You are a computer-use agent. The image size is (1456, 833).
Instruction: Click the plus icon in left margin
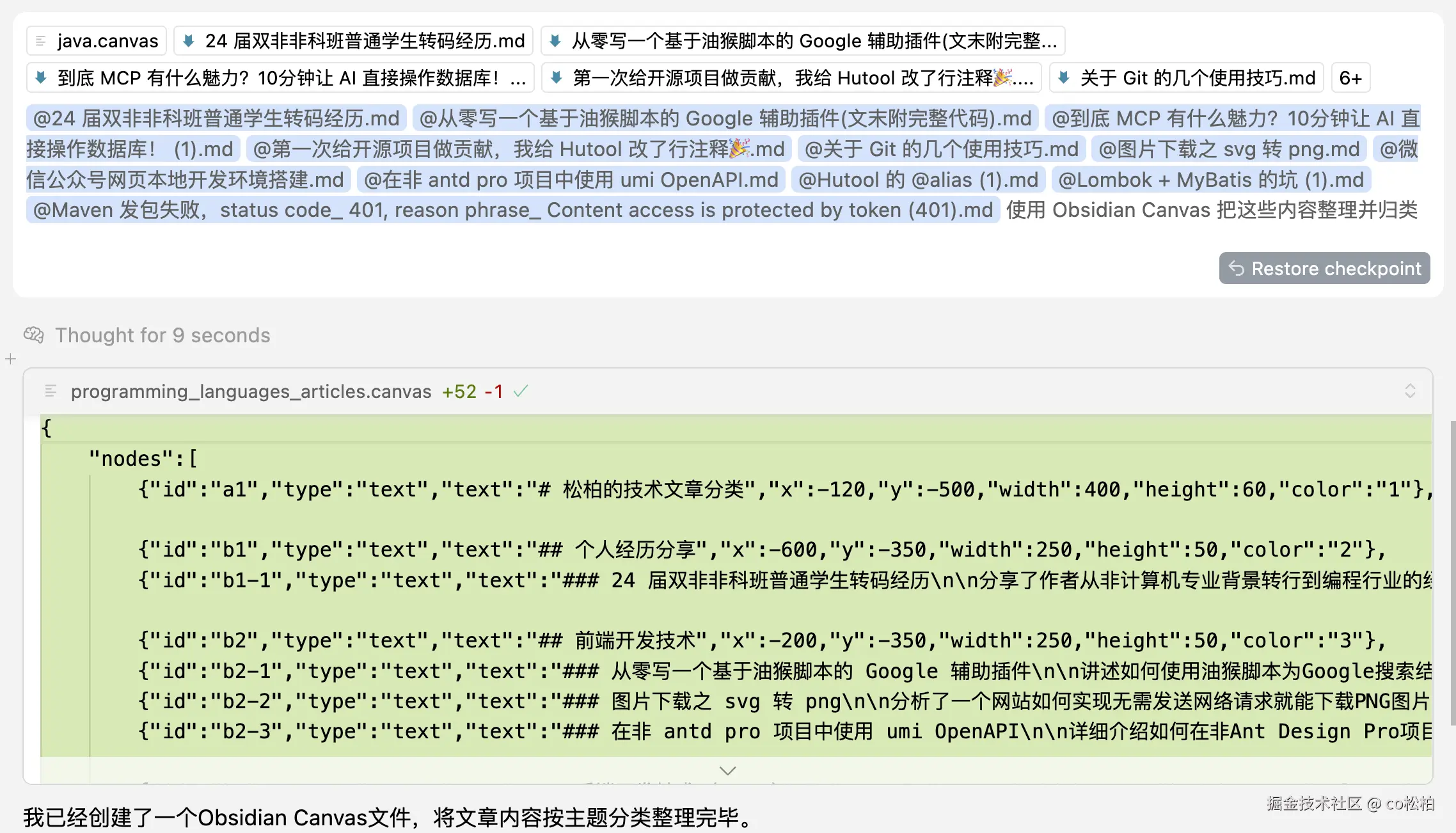[10, 360]
